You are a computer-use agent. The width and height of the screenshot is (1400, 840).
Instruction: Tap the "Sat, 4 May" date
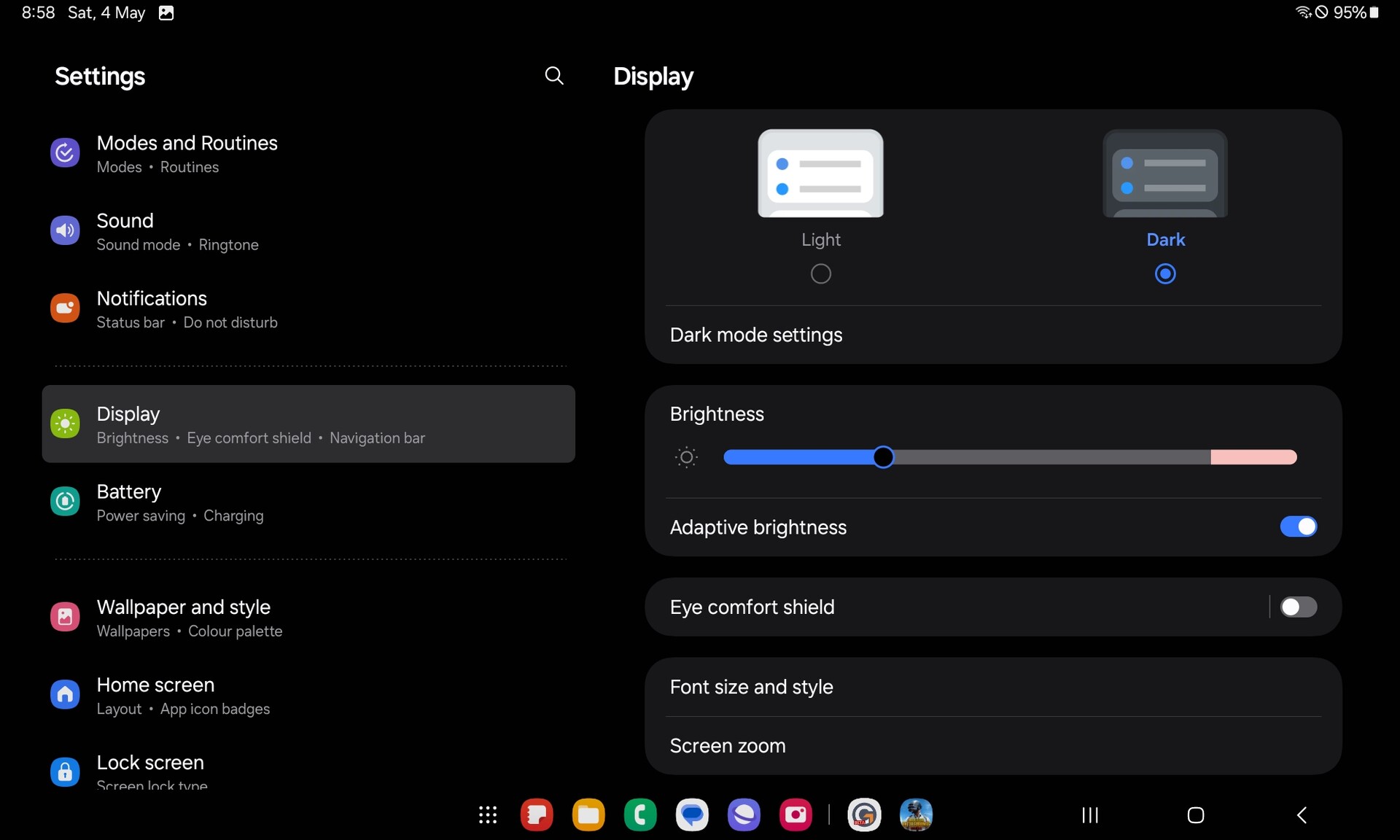click(x=106, y=12)
